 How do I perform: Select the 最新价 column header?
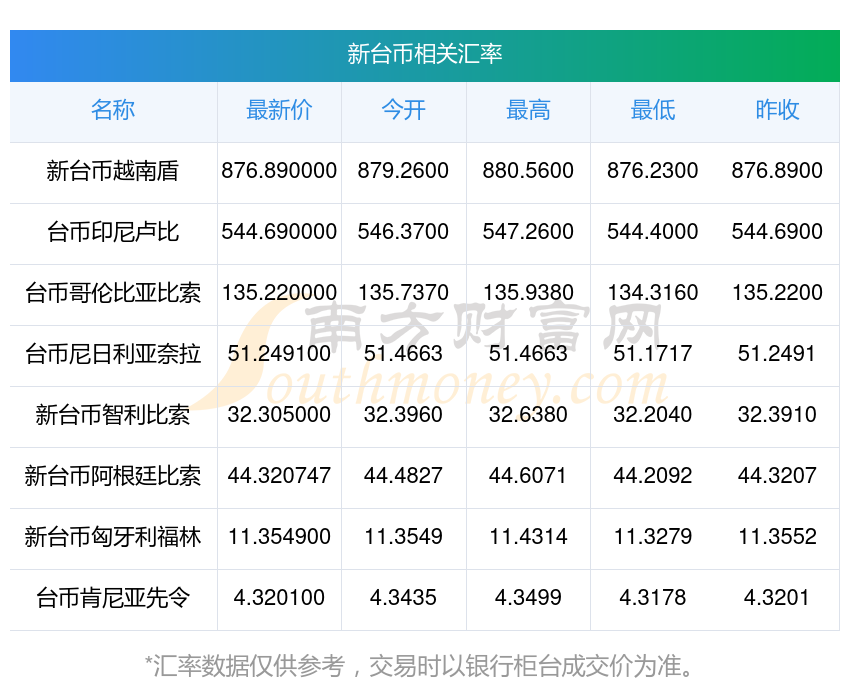(x=279, y=110)
